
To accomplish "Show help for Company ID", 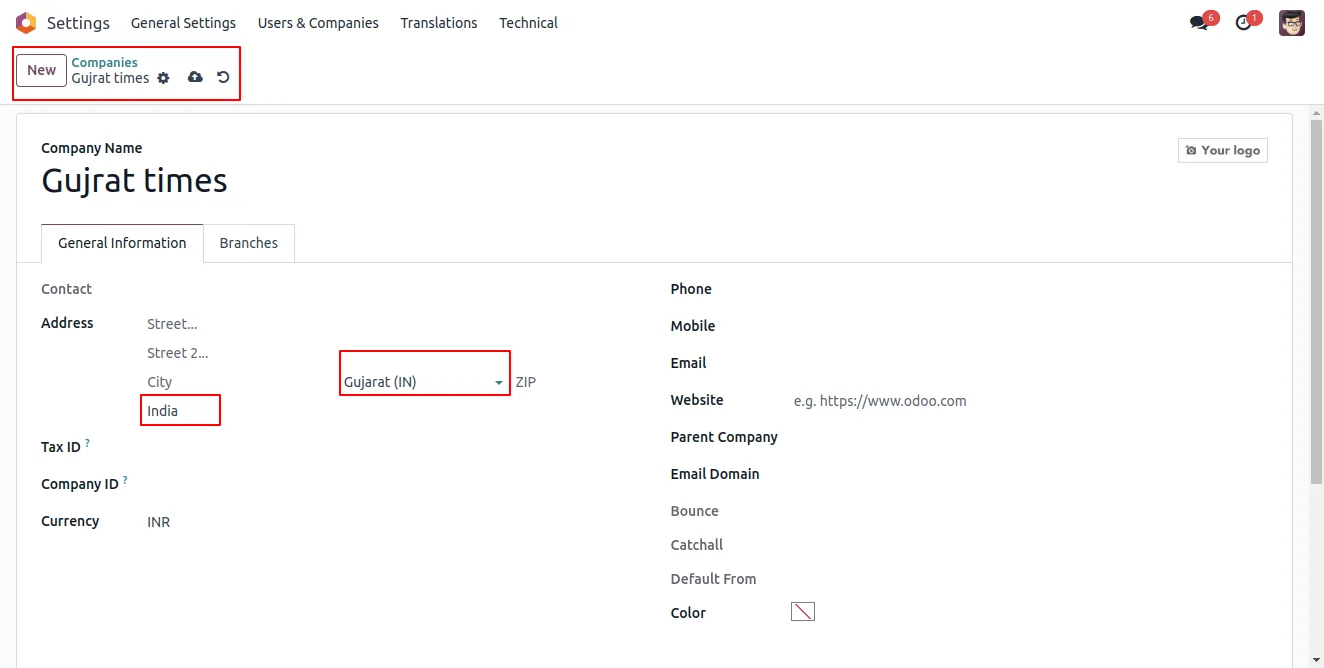I will tap(125, 480).
